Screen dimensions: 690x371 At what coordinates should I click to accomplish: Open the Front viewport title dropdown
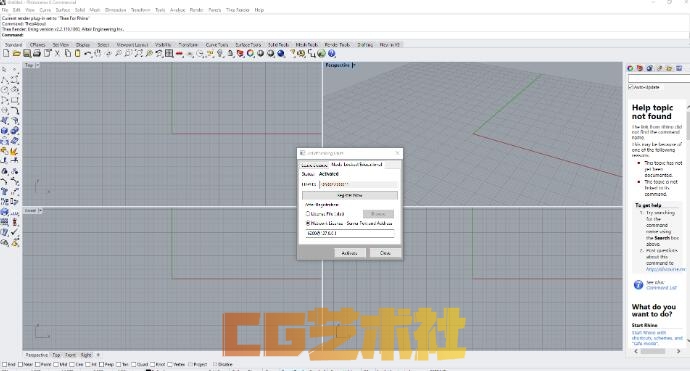tap(40, 210)
